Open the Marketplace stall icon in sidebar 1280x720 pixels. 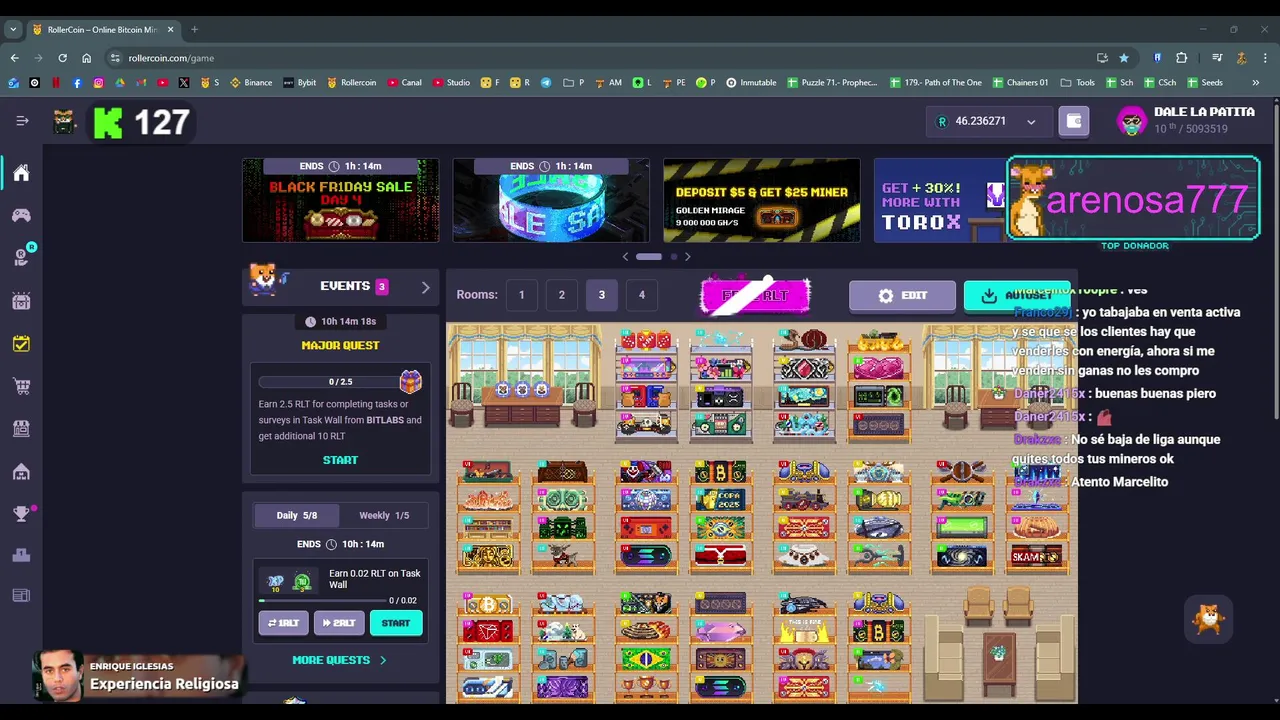(x=21, y=428)
